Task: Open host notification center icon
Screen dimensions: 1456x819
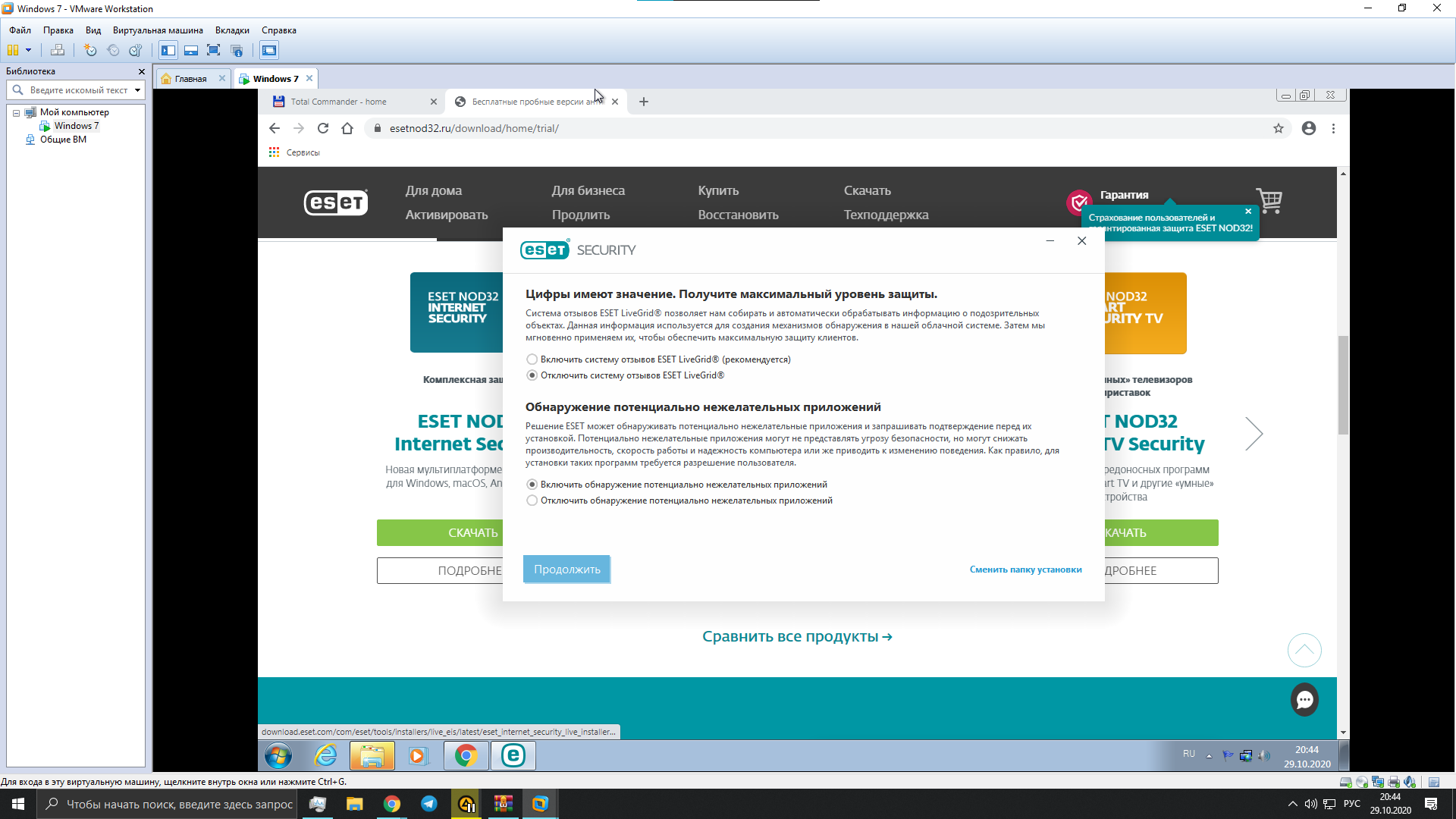Action: tap(1431, 804)
